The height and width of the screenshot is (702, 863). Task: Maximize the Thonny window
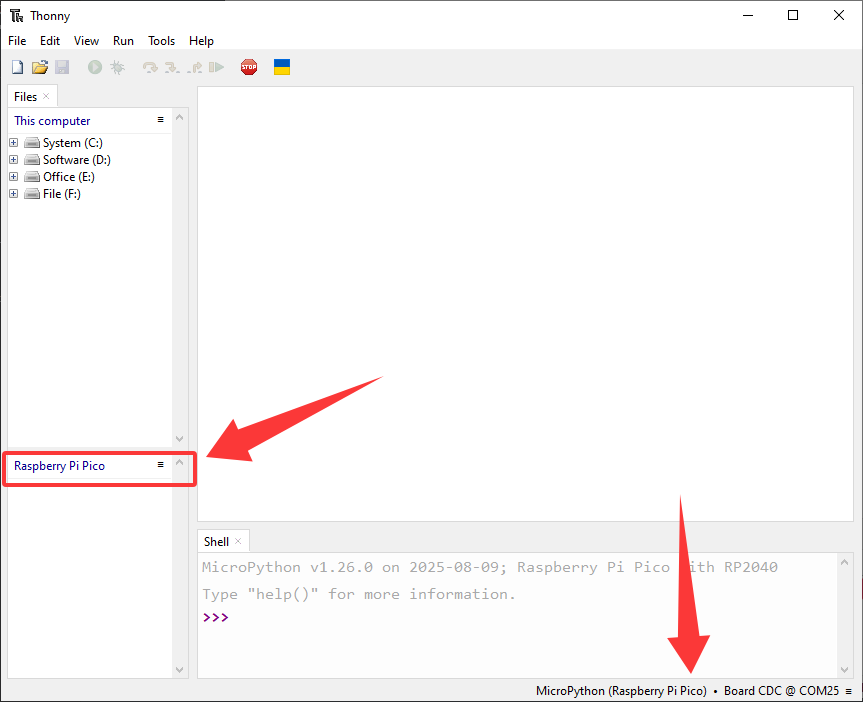click(793, 15)
